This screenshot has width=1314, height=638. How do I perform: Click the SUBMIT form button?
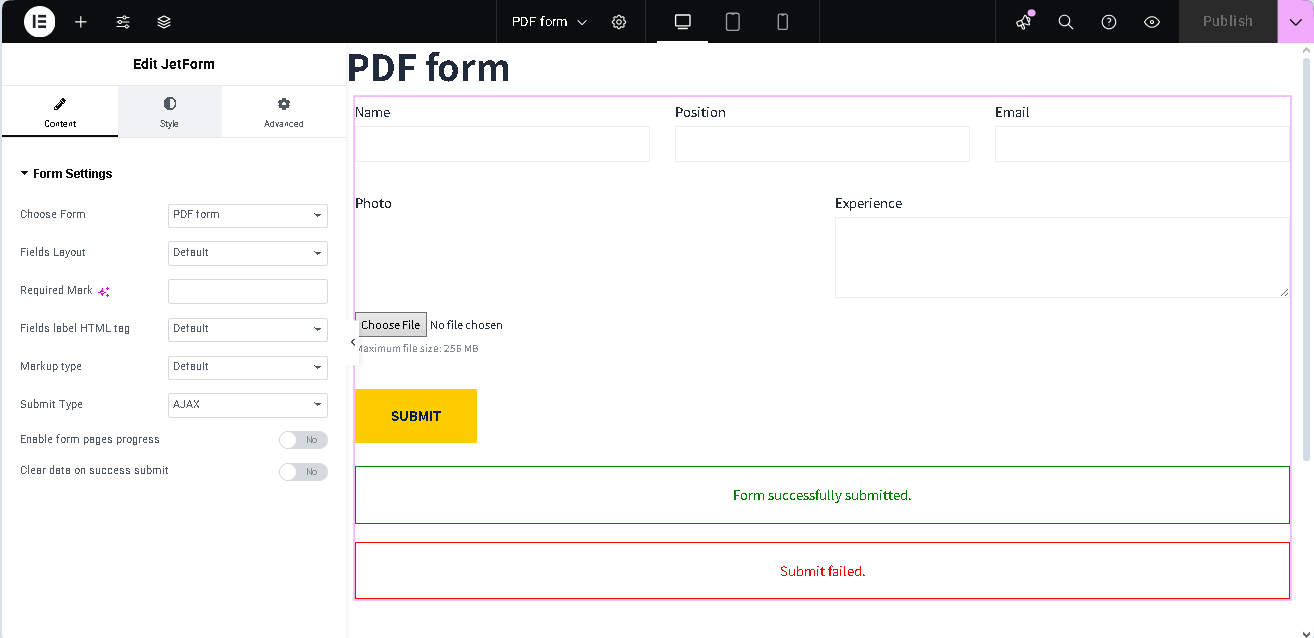click(415, 416)
